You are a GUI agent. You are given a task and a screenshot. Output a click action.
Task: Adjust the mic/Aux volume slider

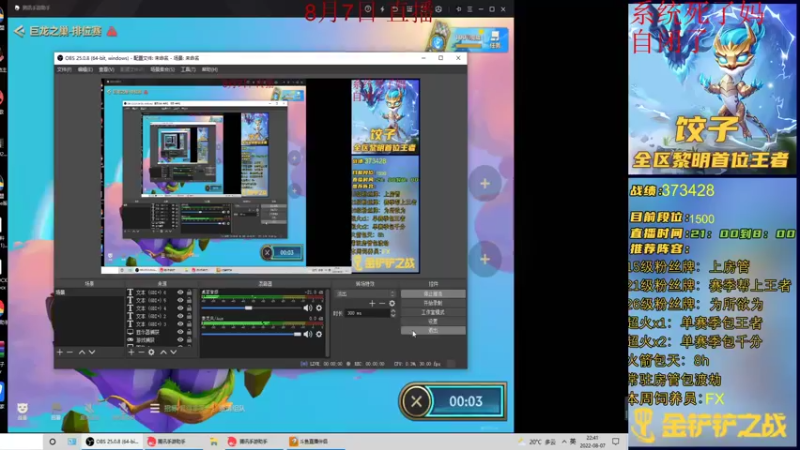[x=251, y=334]
